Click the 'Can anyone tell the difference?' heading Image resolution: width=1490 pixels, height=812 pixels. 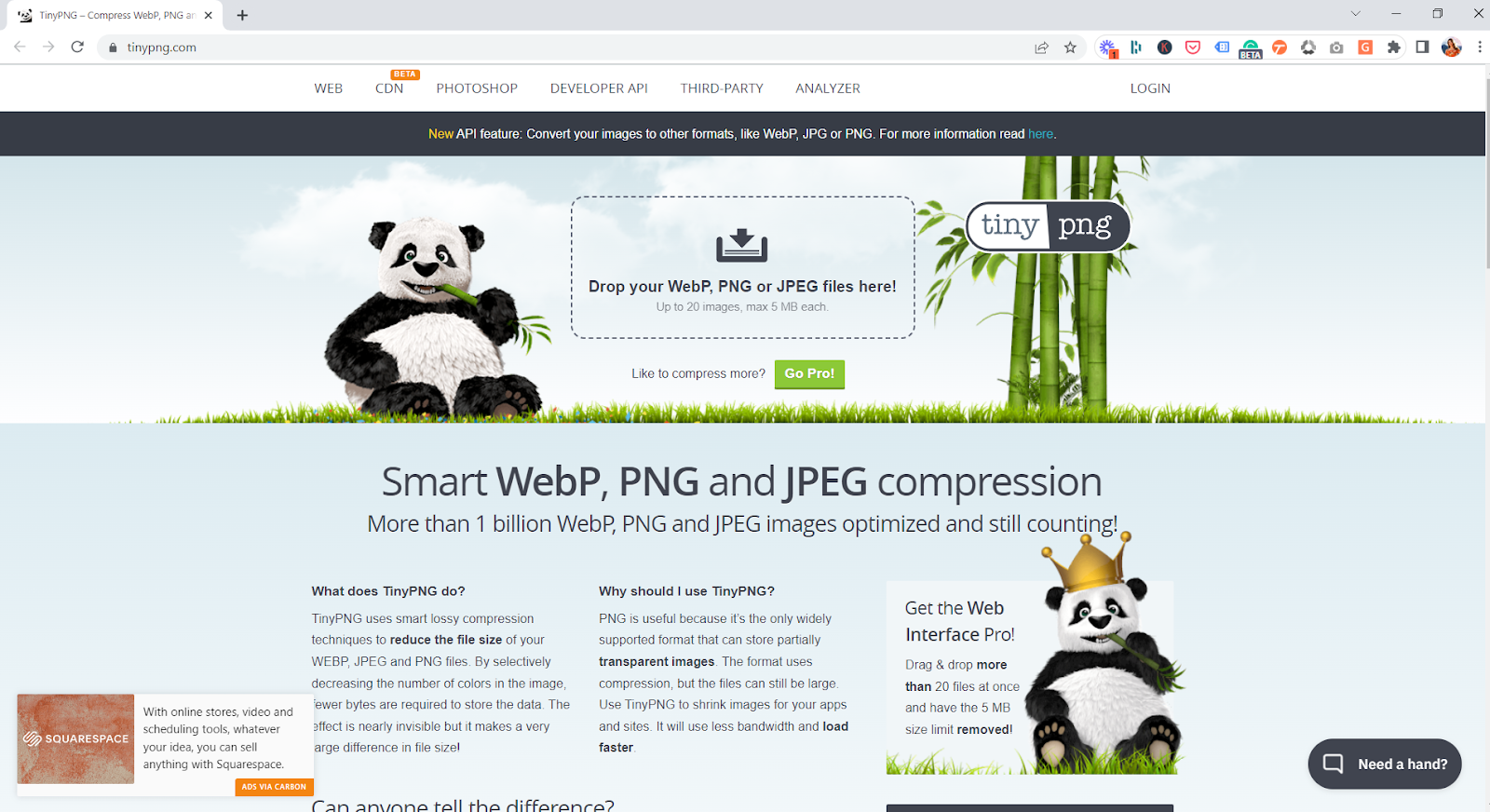coord(463,805)
